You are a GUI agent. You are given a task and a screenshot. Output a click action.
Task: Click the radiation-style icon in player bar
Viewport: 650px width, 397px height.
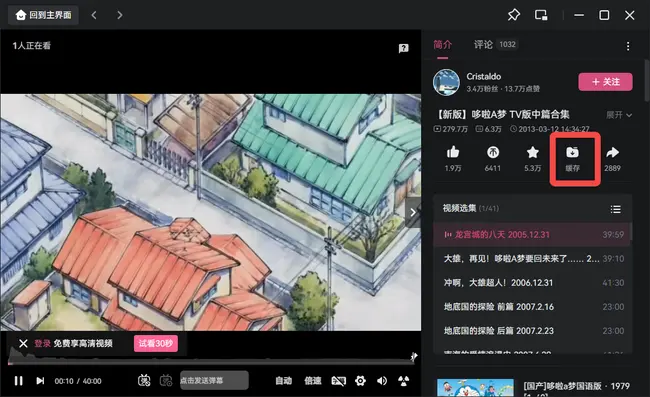(403, 380)
